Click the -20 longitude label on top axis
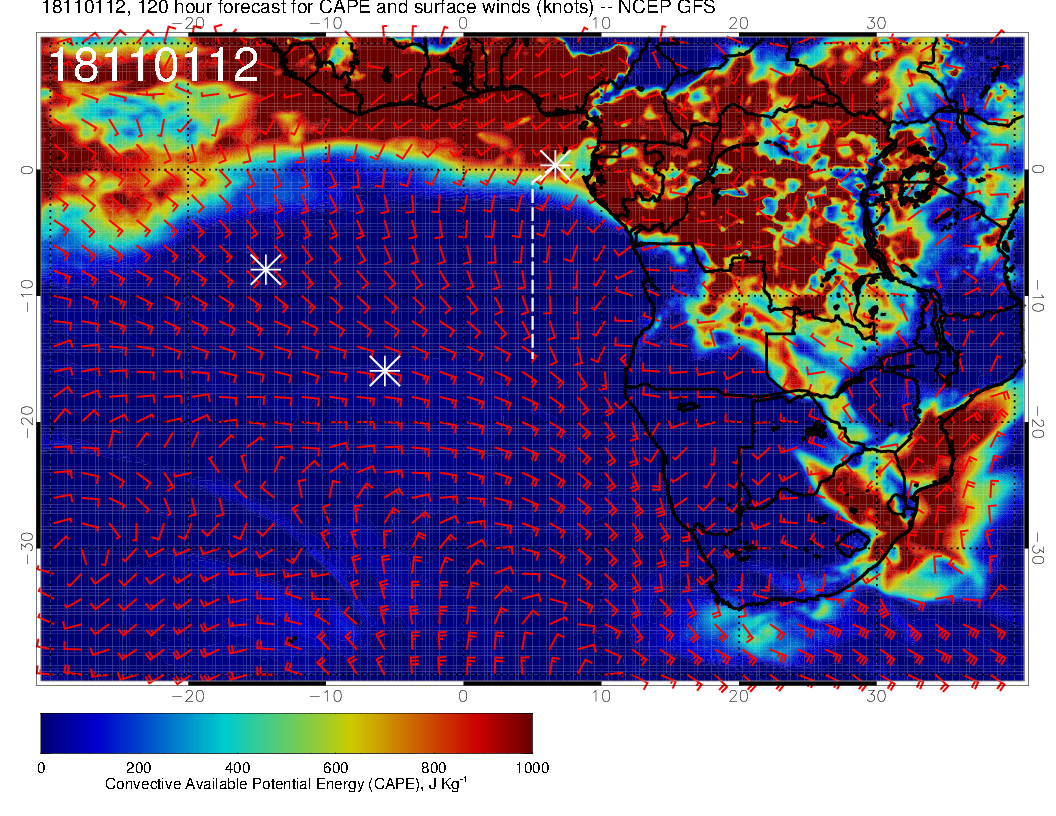Screen dimensions: 1056x816 (188, 24)
